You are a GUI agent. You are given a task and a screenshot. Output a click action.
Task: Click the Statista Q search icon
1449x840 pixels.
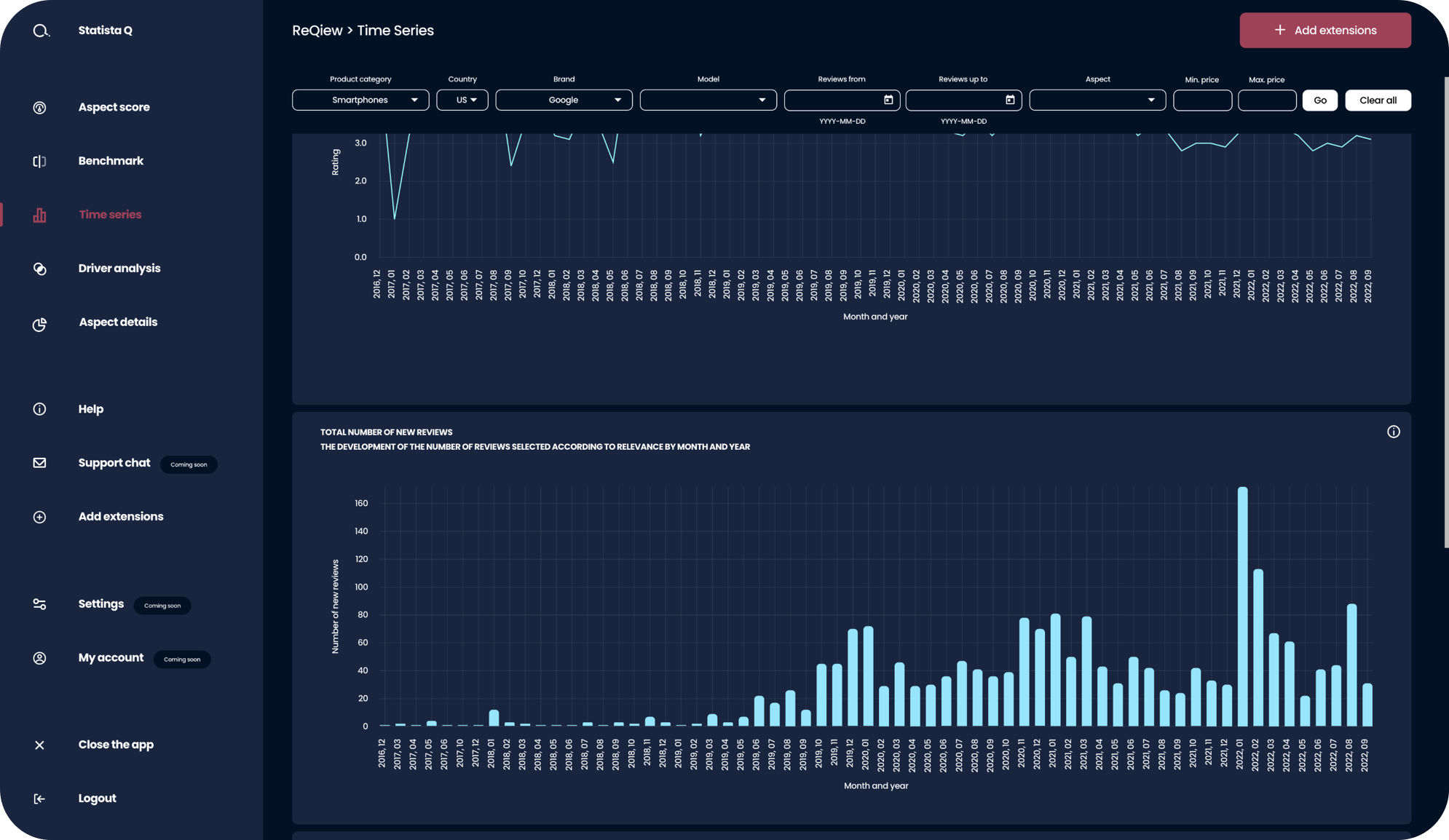pyautogui.click(x=41, y=31)
